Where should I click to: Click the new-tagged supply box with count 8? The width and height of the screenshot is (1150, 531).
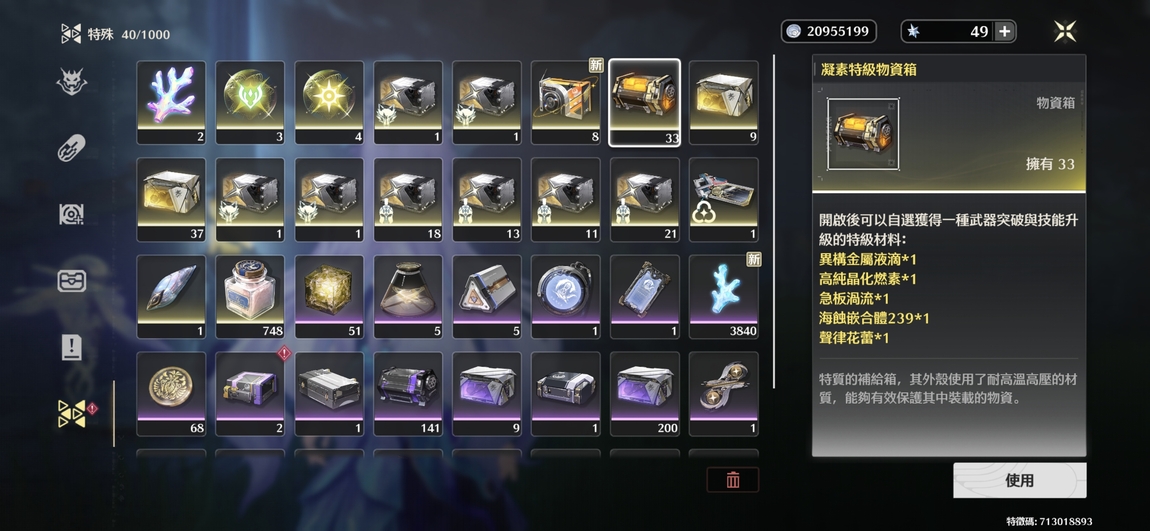pos(565,102)
